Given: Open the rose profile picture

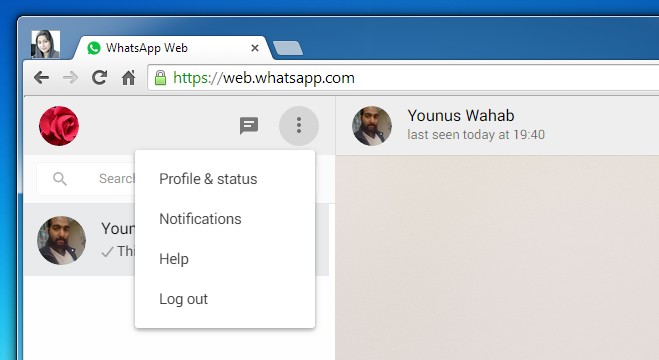Looking at the screenshot, I should [x=59, y=126].
